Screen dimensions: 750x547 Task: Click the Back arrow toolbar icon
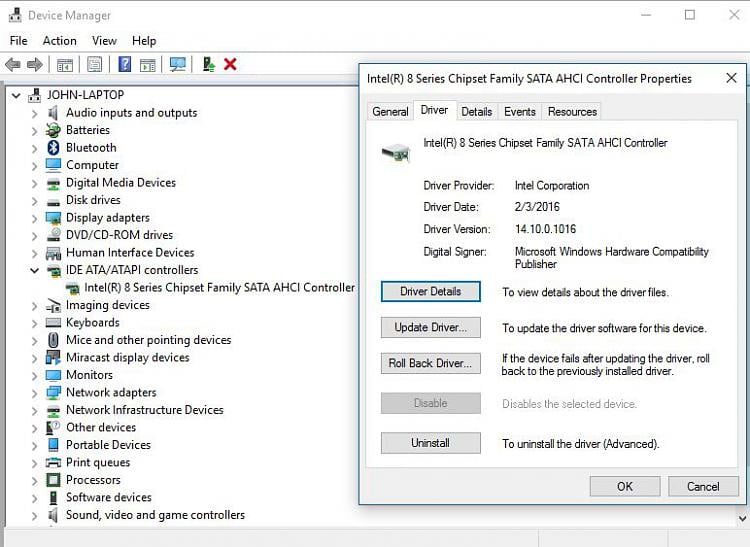pyautogui.click(x=13, y=64)
